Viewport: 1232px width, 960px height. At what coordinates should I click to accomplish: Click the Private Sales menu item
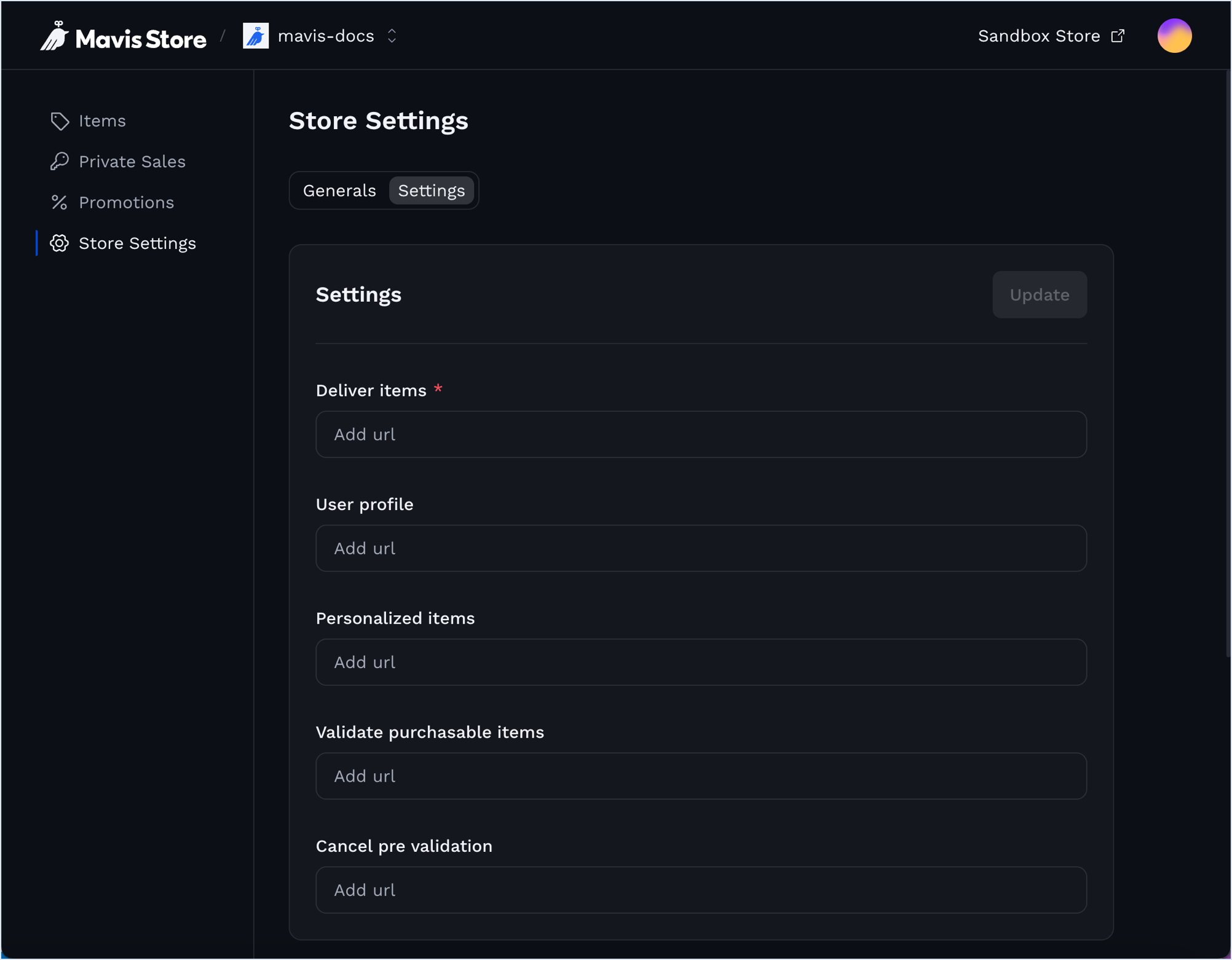(132, 161)
